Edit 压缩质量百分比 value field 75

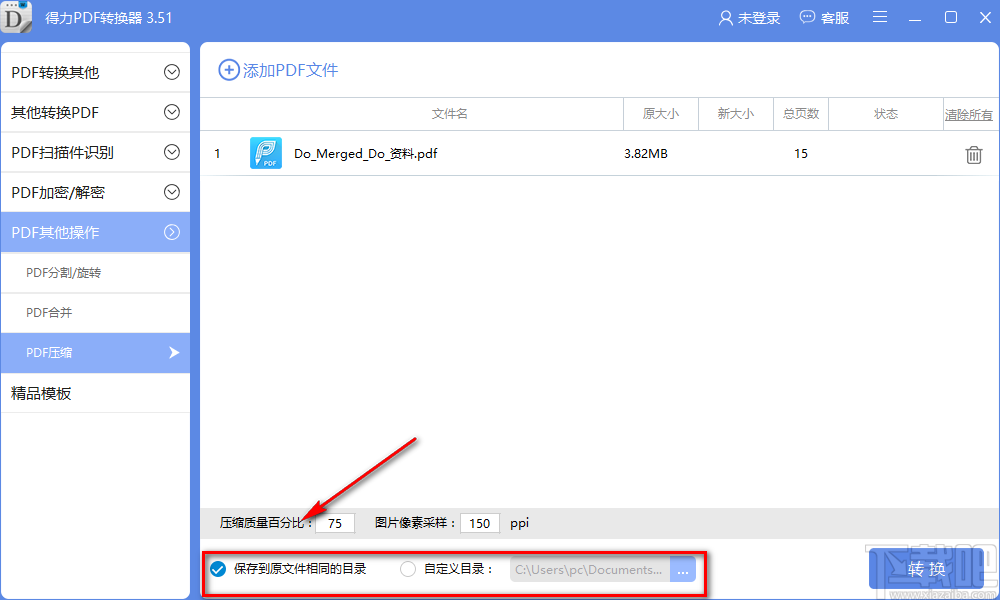pyautogui.click(x=335, y=523)
